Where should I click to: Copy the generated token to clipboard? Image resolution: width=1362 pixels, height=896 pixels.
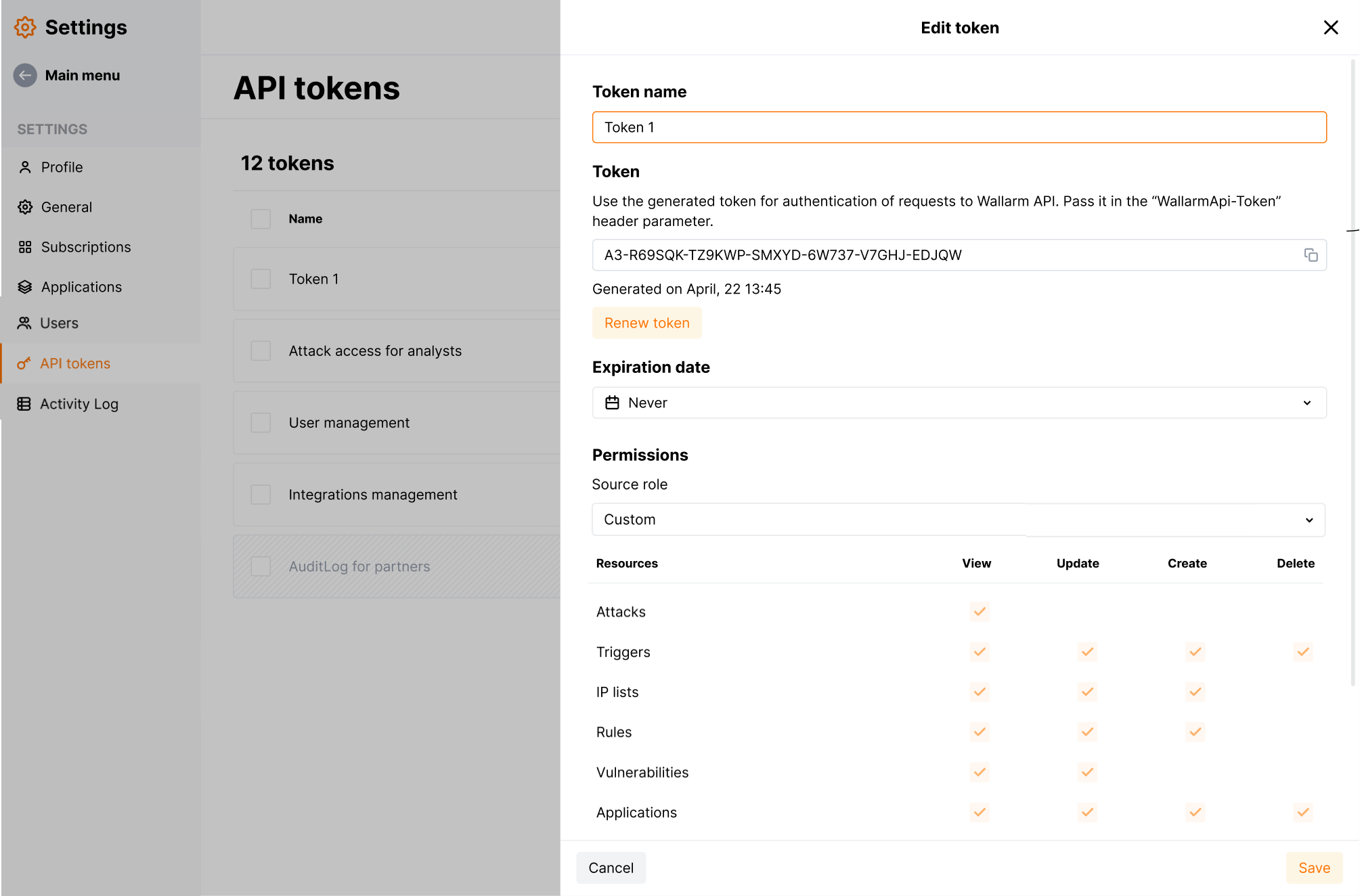point(1311,255)
